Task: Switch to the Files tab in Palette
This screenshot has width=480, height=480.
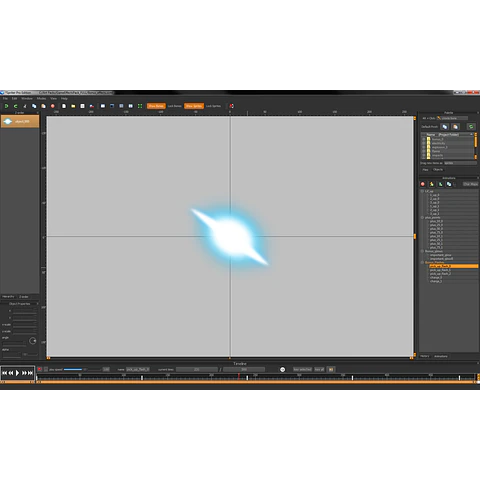Action: pyautogui.click(x=425, y=170)
